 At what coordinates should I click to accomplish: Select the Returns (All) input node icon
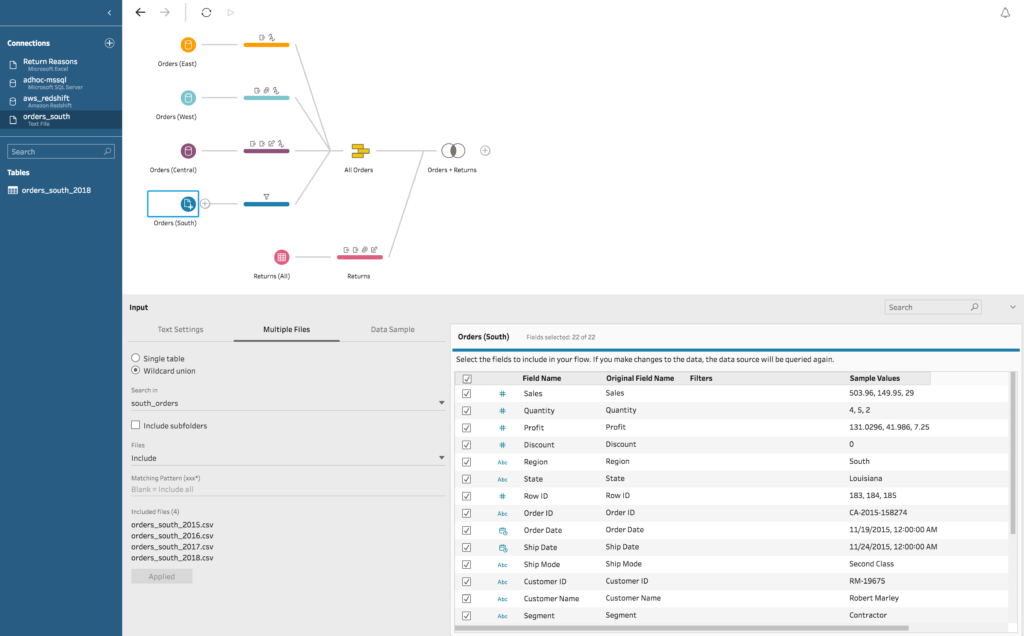(x=281, y=257)
